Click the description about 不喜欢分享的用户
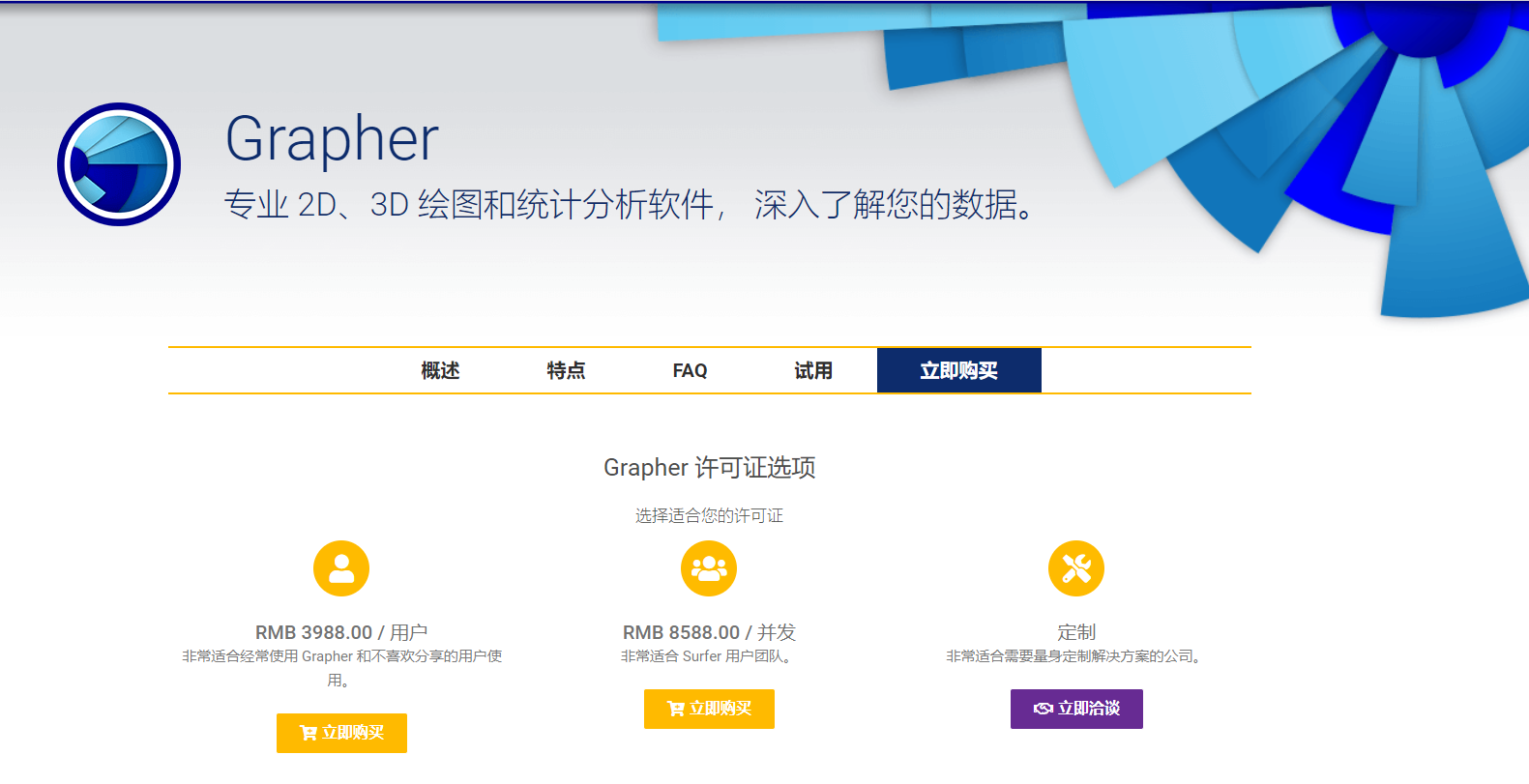 pyautogui.click(x=341, y=668)
